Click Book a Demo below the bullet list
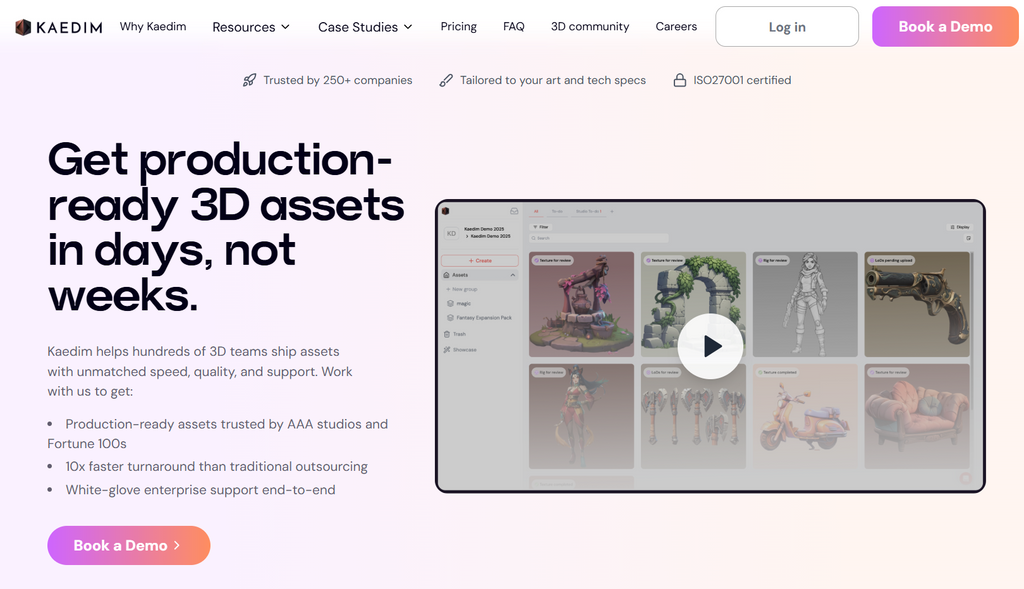Viewport: 1024px width, 589px height. (x=128, y=545)
